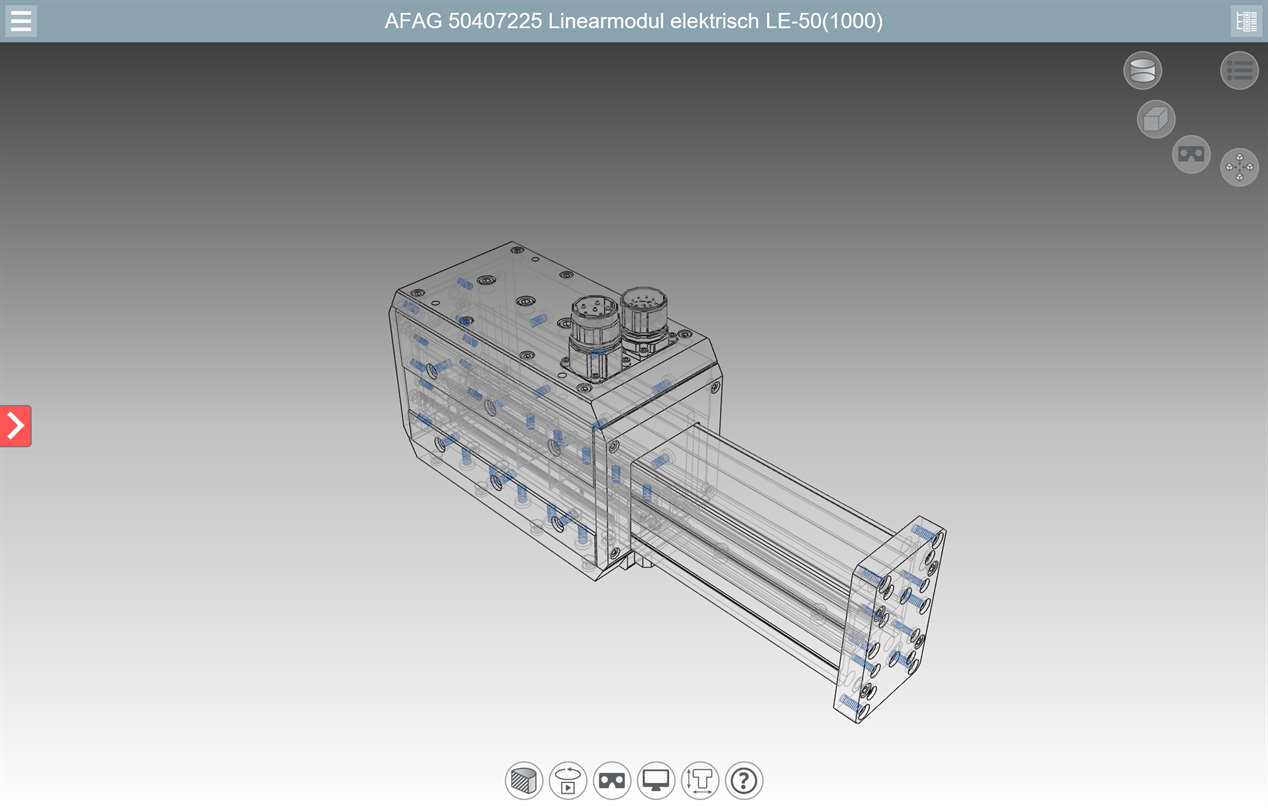Open the help question mark icon
The height and width of the screenshot is (810, 1268).
(x=744, y=780)
